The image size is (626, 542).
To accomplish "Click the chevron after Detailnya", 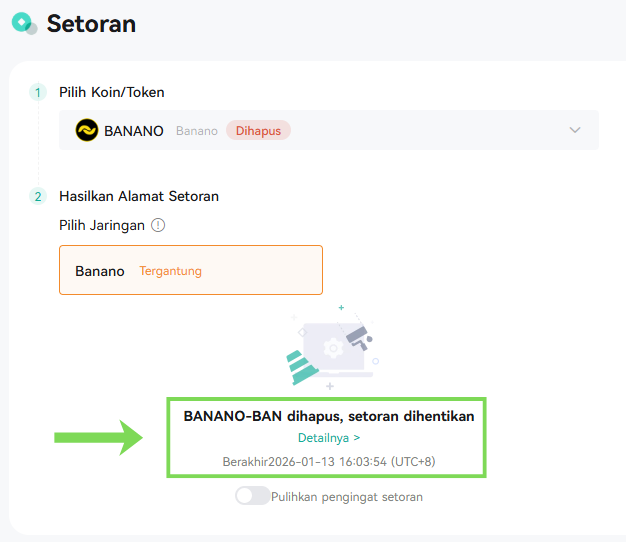I will 357,438.
